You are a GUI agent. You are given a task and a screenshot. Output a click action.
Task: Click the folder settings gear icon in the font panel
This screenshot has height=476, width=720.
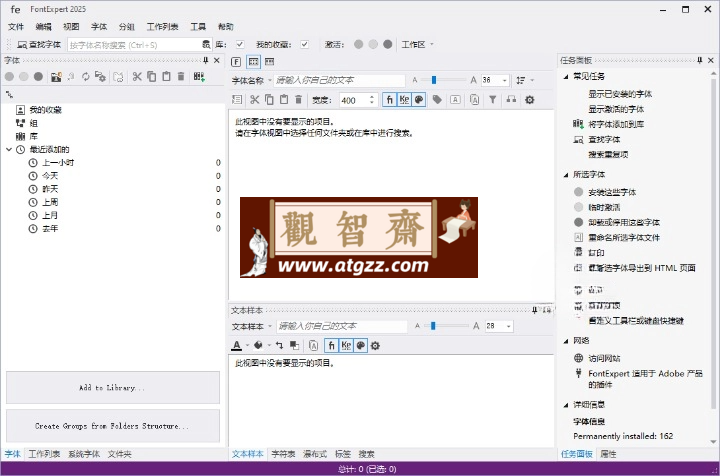[x=100, y=77]
